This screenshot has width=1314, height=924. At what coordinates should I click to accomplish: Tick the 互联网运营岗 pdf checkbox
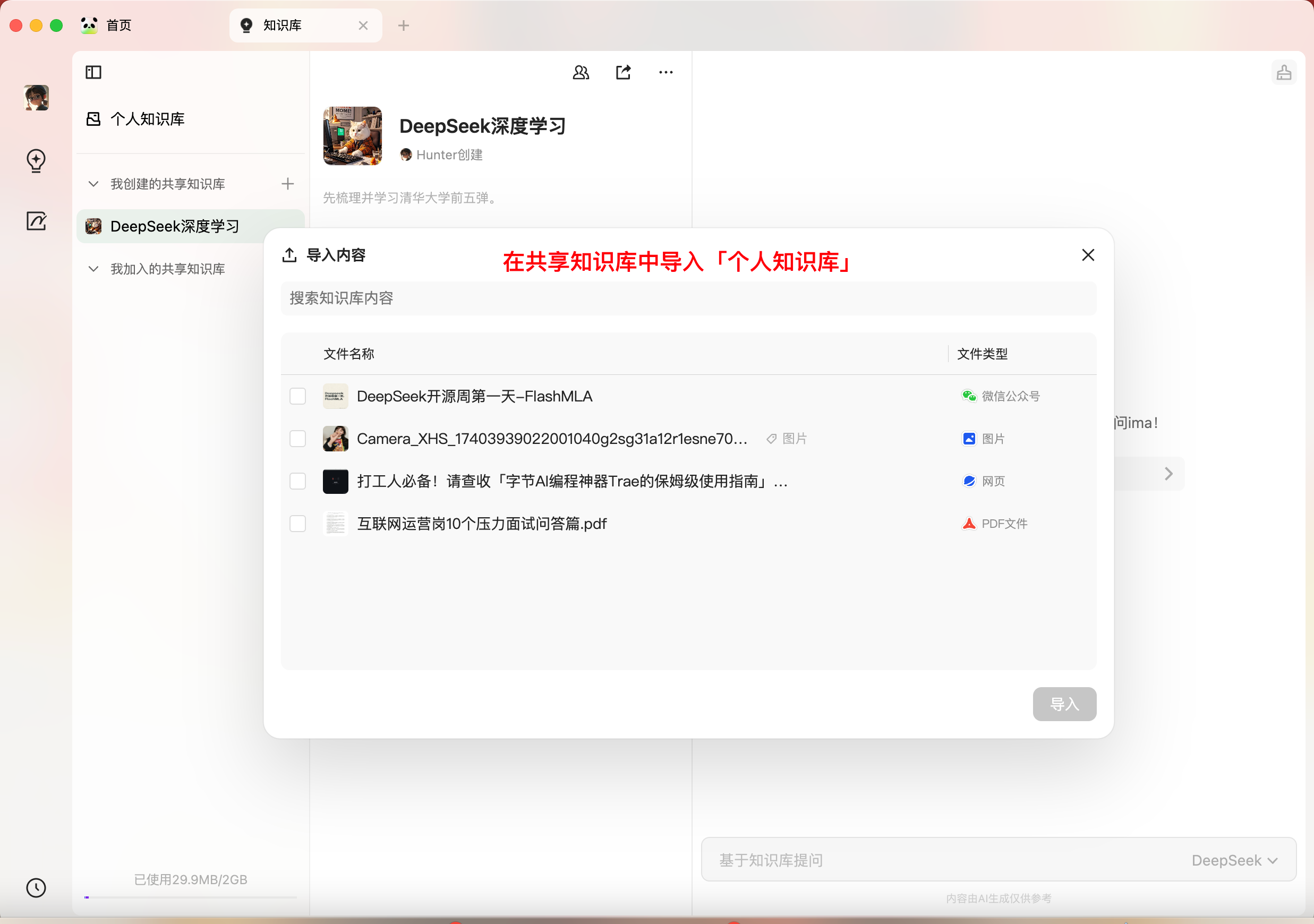pyautogui.click(x=297, y=524)
